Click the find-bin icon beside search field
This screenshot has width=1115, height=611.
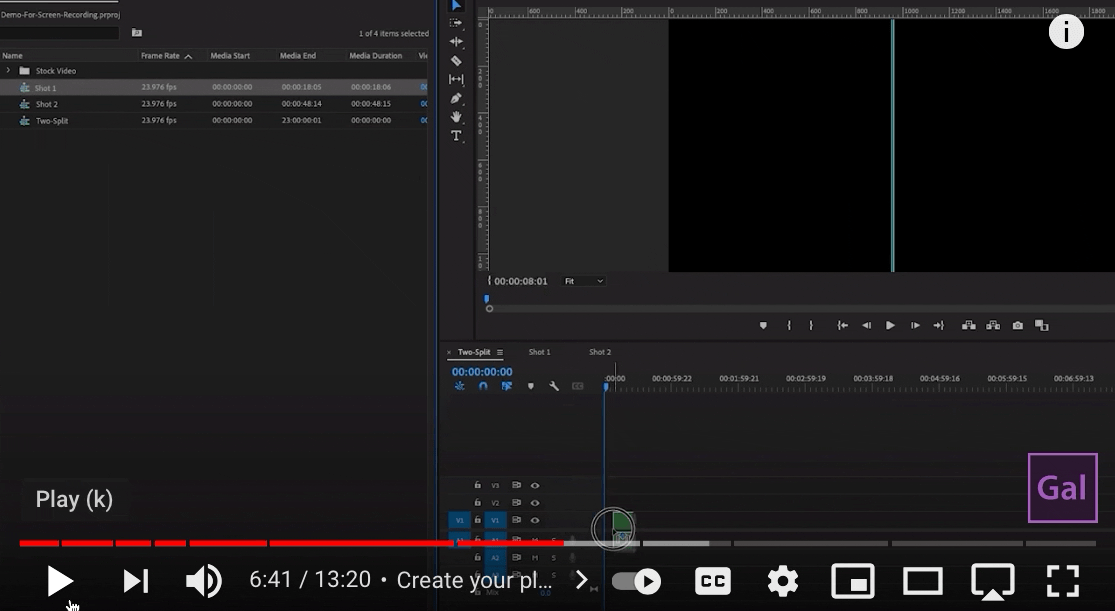tap(137, 33)
